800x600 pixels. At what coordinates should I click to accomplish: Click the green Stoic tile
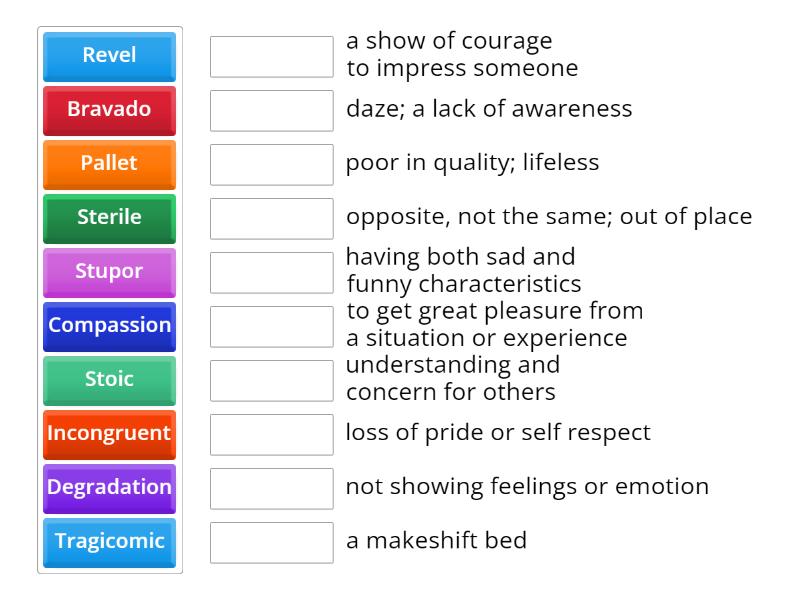click(x=110, y=380)
